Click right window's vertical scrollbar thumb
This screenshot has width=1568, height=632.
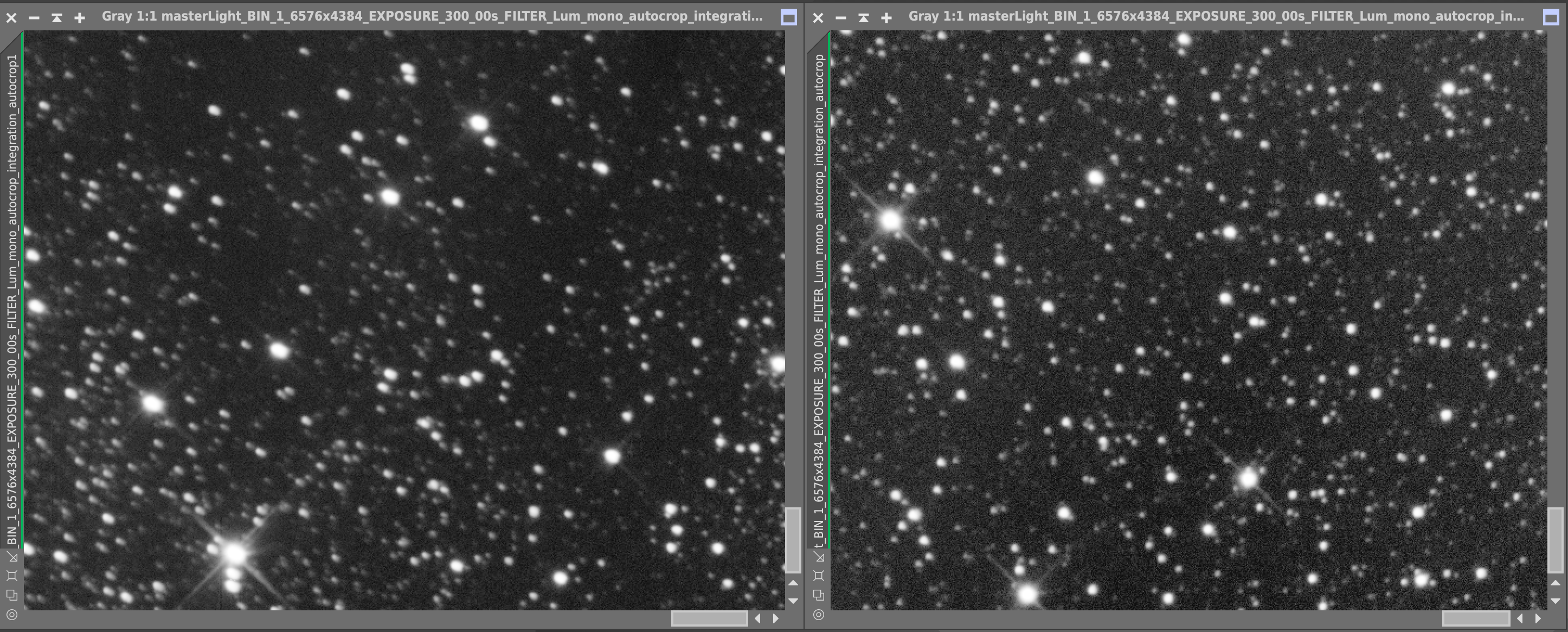pyautogui.click(x=1555, y=539)
